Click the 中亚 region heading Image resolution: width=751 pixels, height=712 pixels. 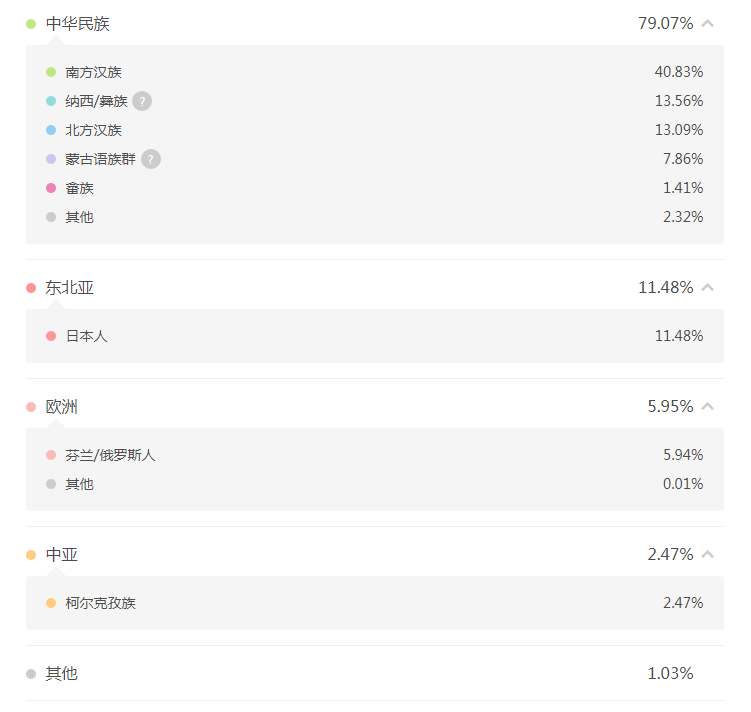pyautogui.click(x=62, y=555)
